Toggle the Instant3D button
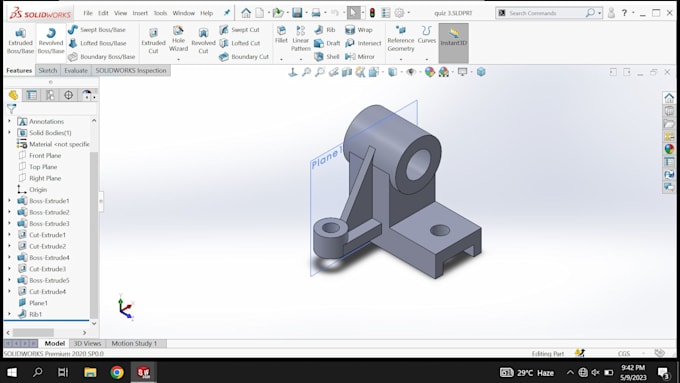This screenshot has height=383, width=680. pyautogui.click(x=454, y=43)
